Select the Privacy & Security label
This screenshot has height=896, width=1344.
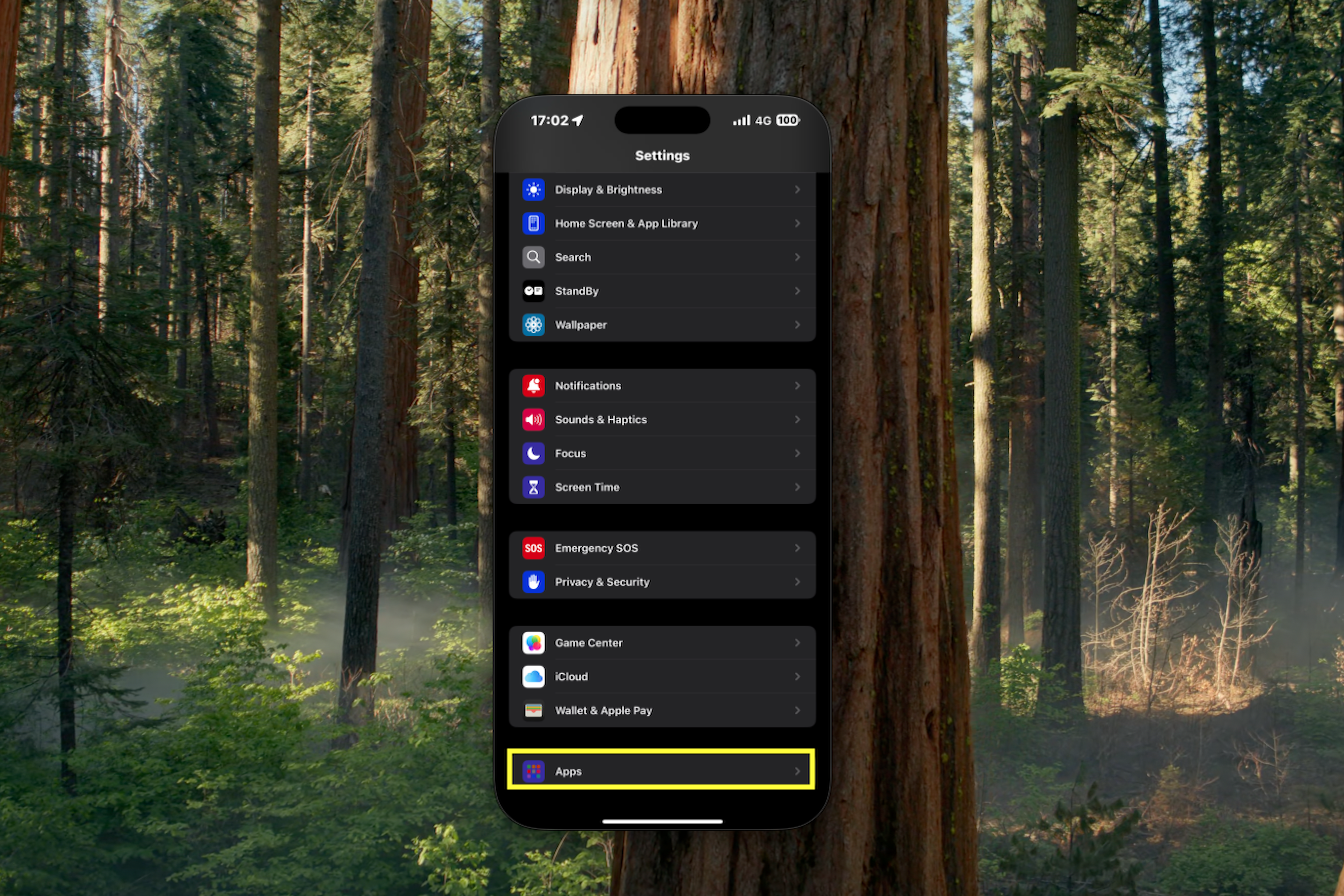tap(602, 582)
